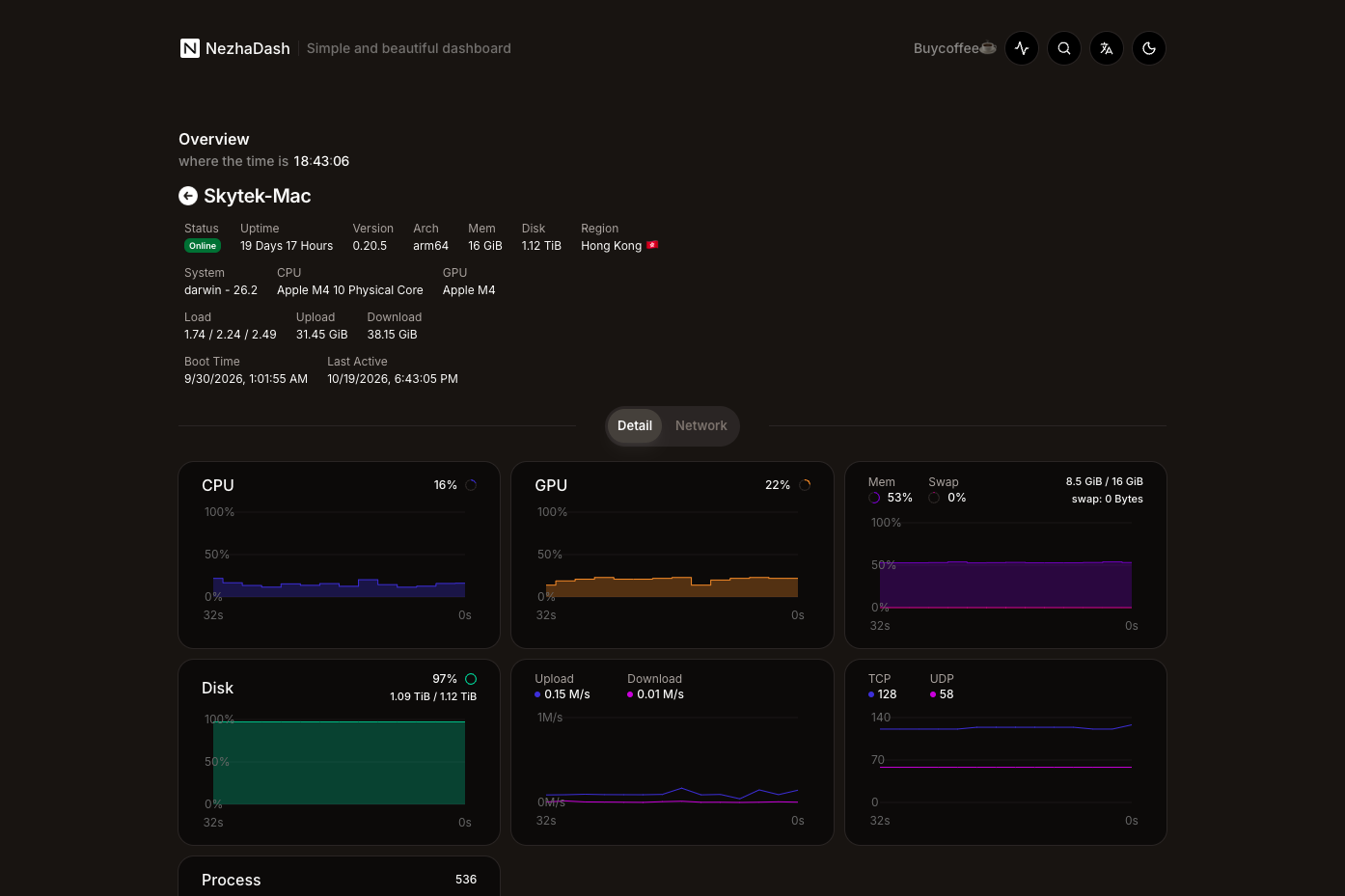1345x896 pixels.
Task: Click the Hong Kong flag icon
Action: [652, 245]
